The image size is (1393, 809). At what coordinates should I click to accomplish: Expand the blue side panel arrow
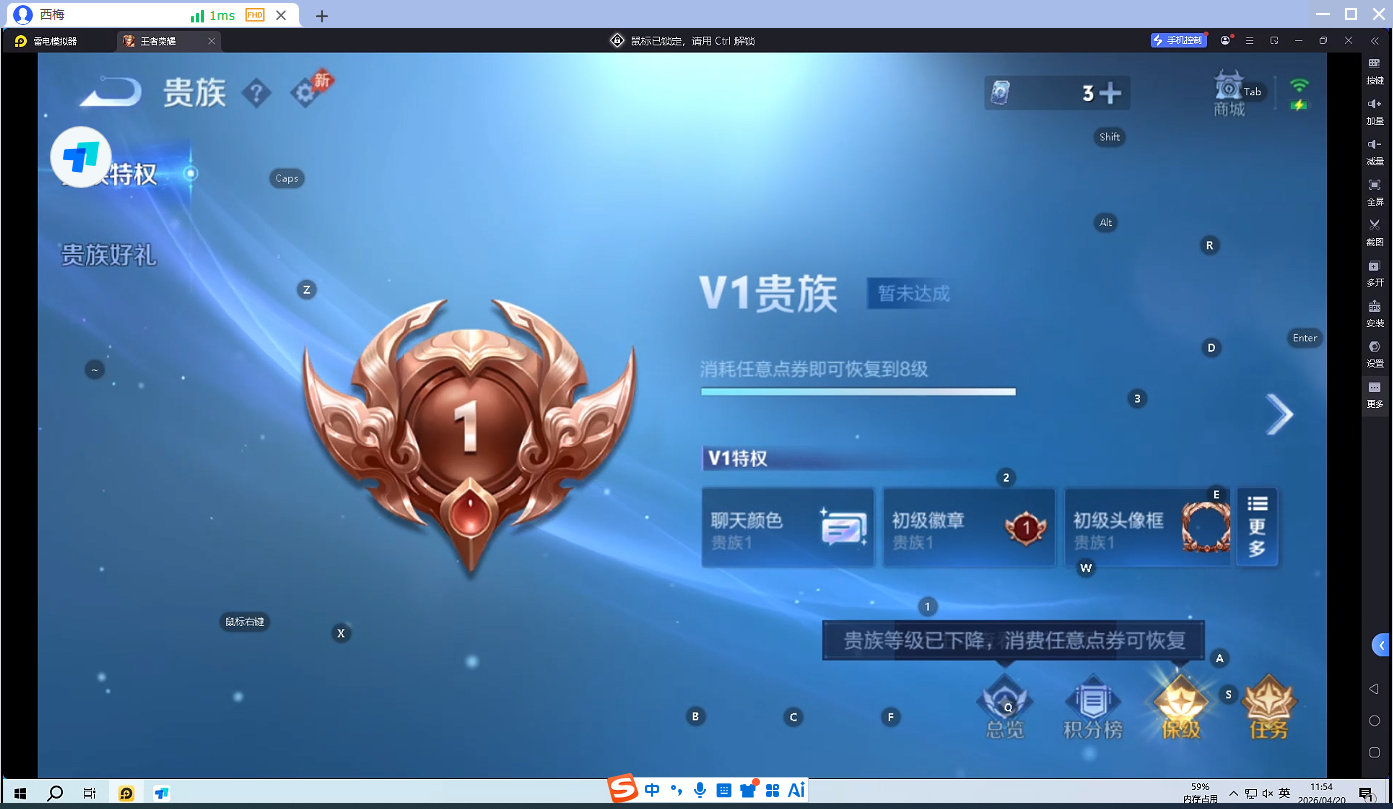(1380, 645)
